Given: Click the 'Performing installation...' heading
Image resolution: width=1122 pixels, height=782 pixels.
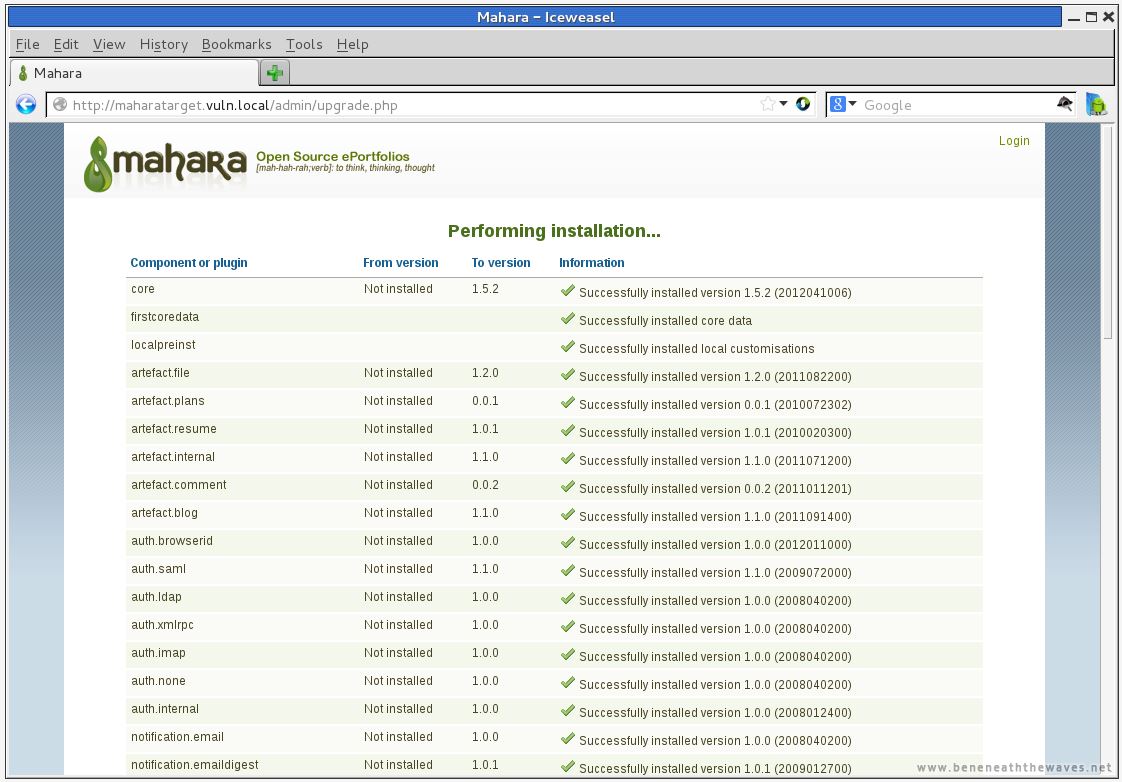Looking at the screenshot, I should [554, 231].
